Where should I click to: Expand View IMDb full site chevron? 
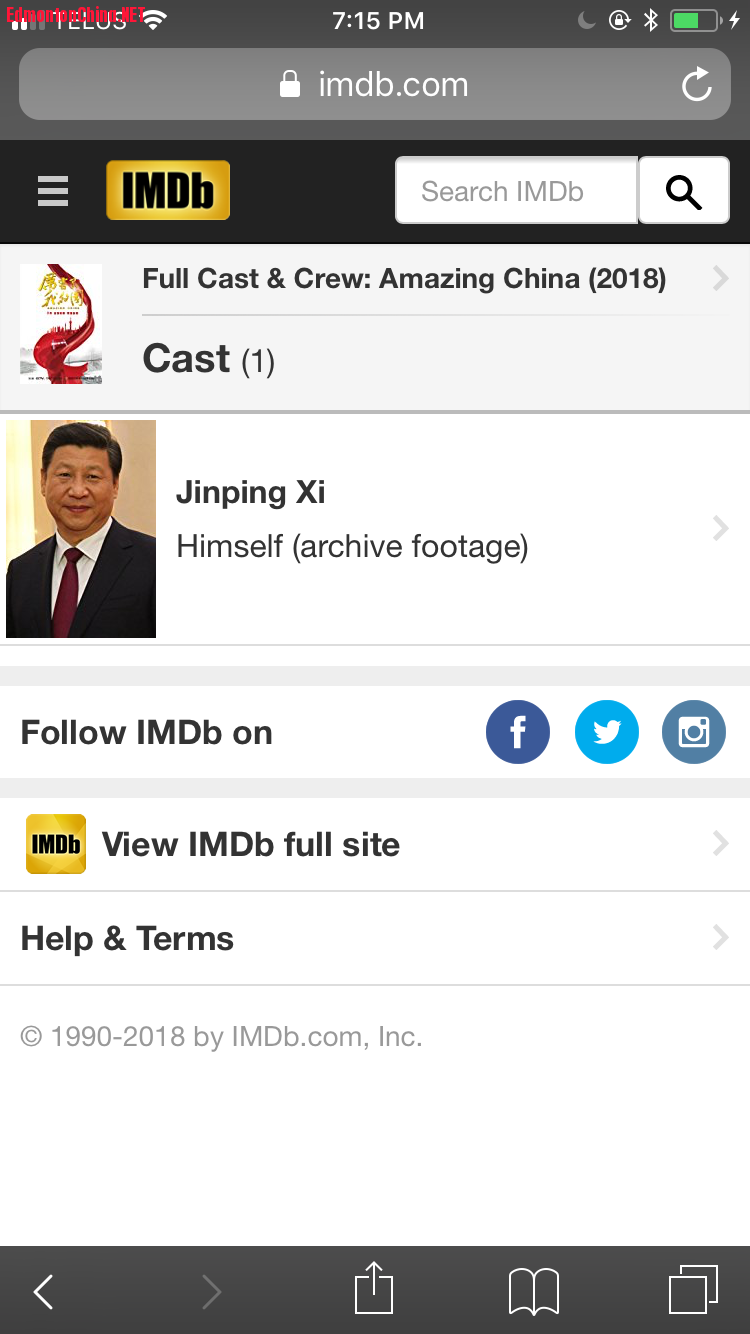720,844
